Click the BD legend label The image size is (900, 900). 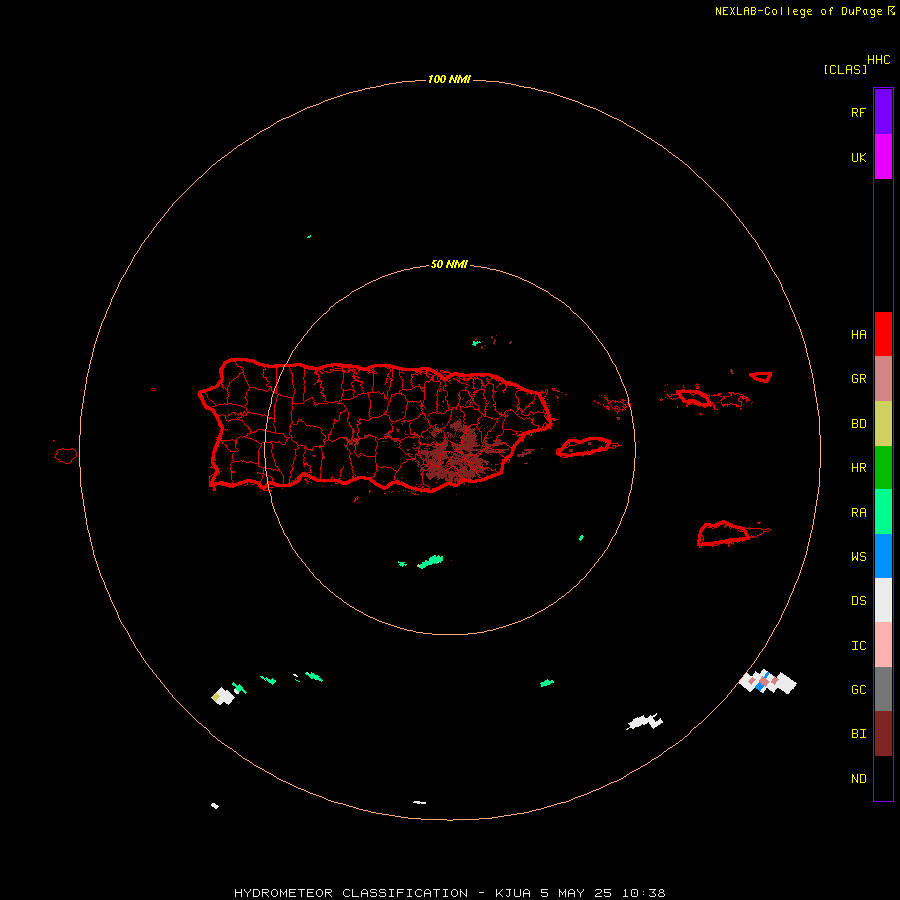[858, 424]
